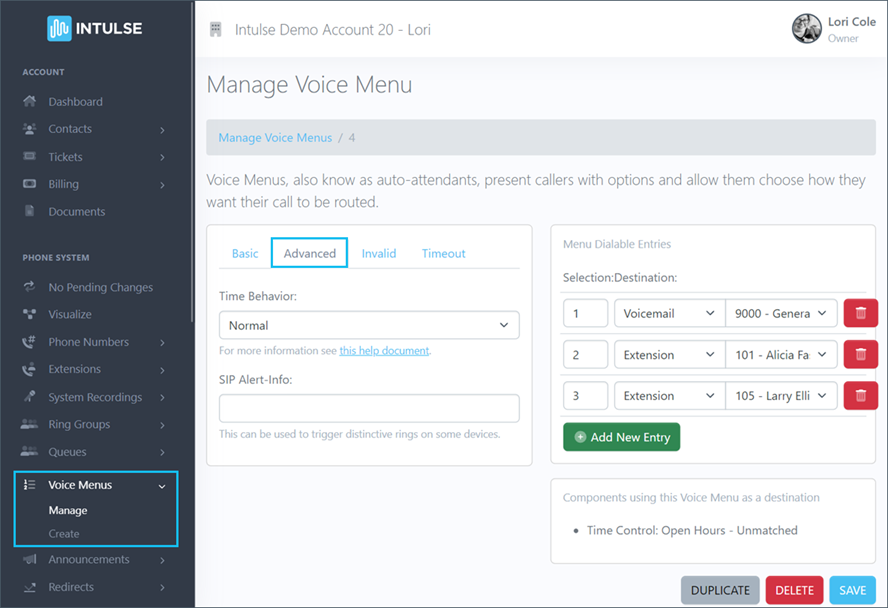This screenshot has height=608, width=888.
Task: Open the Time Behavior dropdown
Action: [369, 325]
